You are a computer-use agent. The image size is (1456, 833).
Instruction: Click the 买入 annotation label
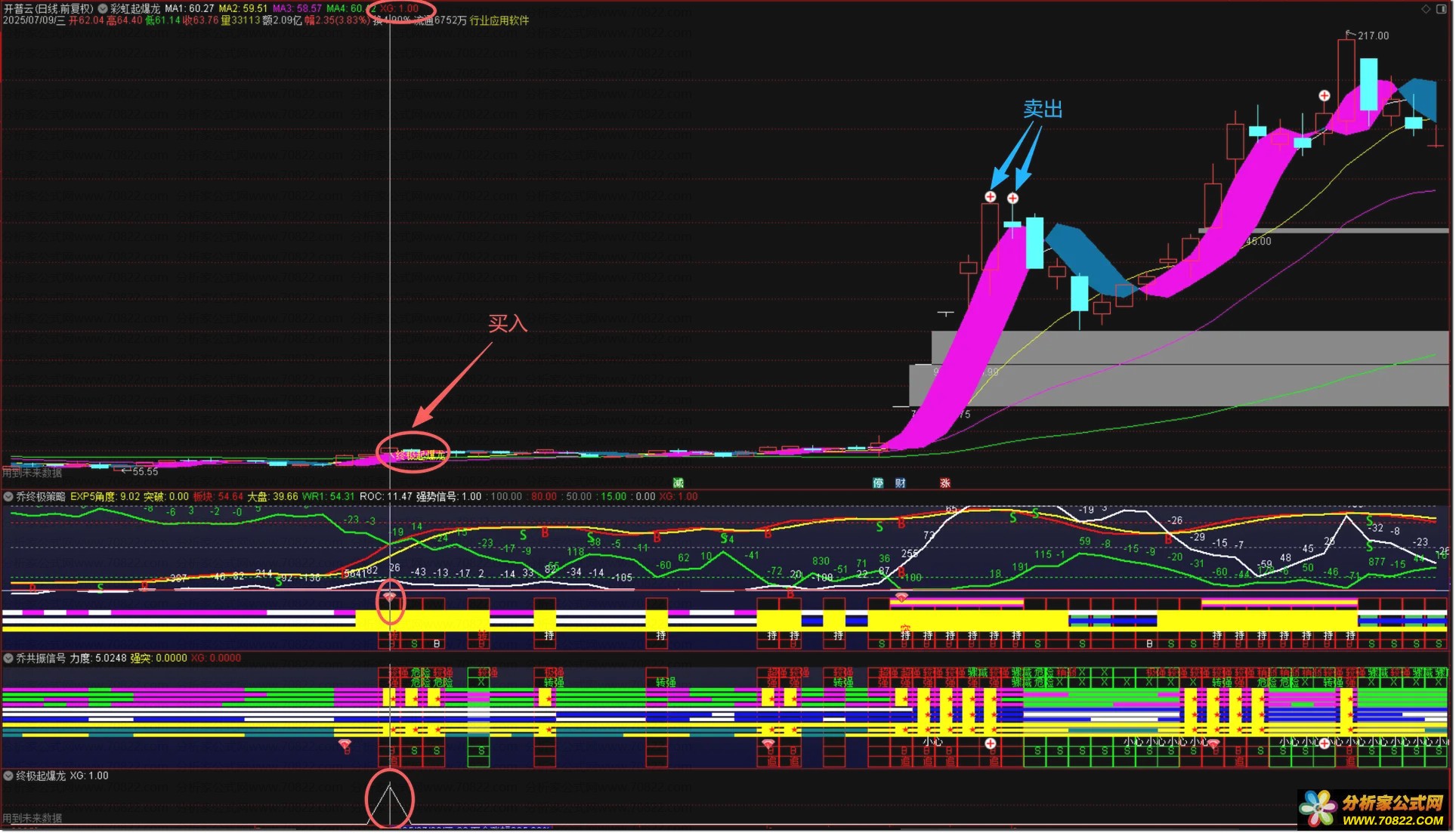click(507, 324)
